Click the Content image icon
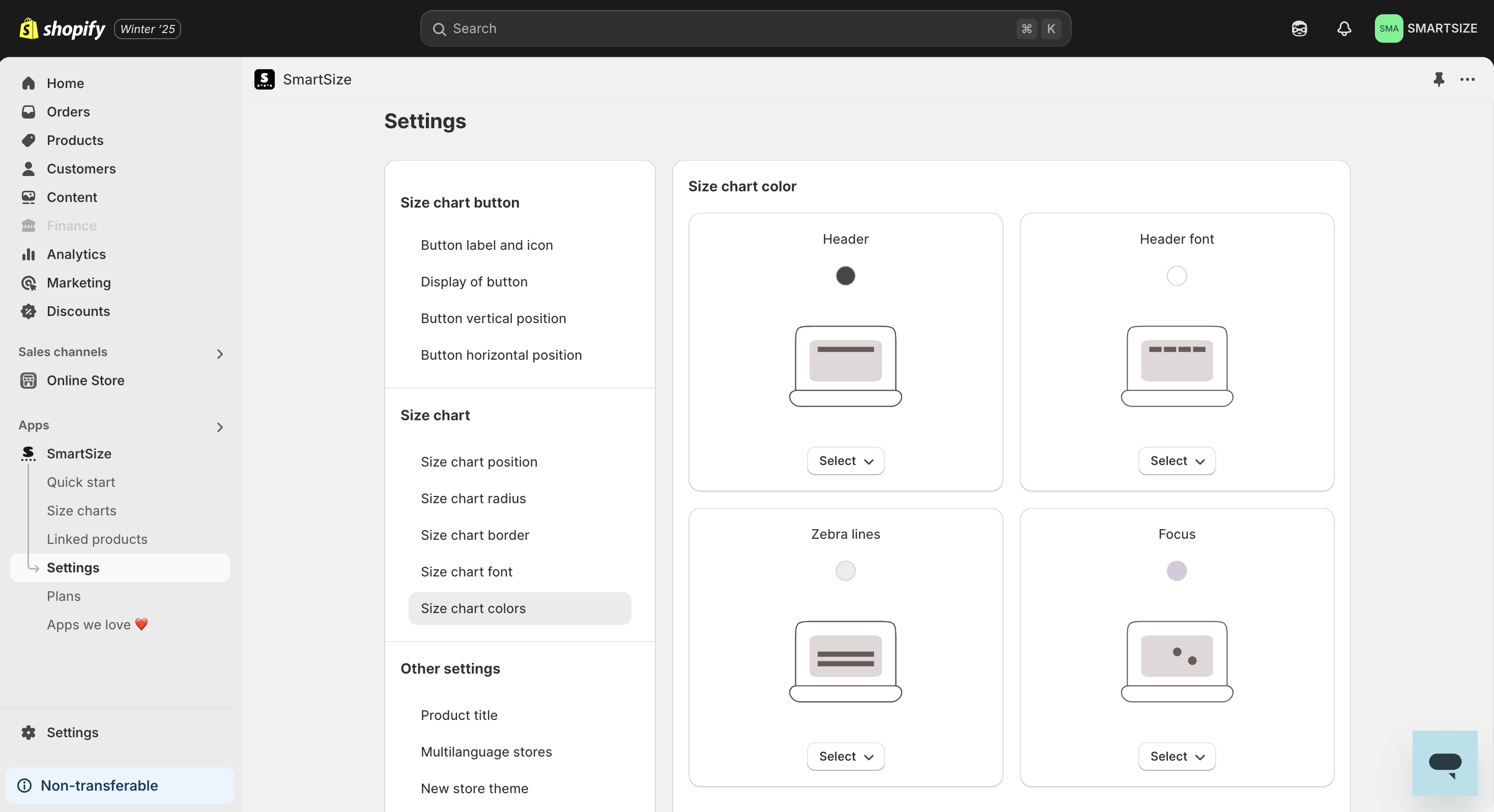The height and width of the screenshot is (812, 1494). (x=28, y=197)
